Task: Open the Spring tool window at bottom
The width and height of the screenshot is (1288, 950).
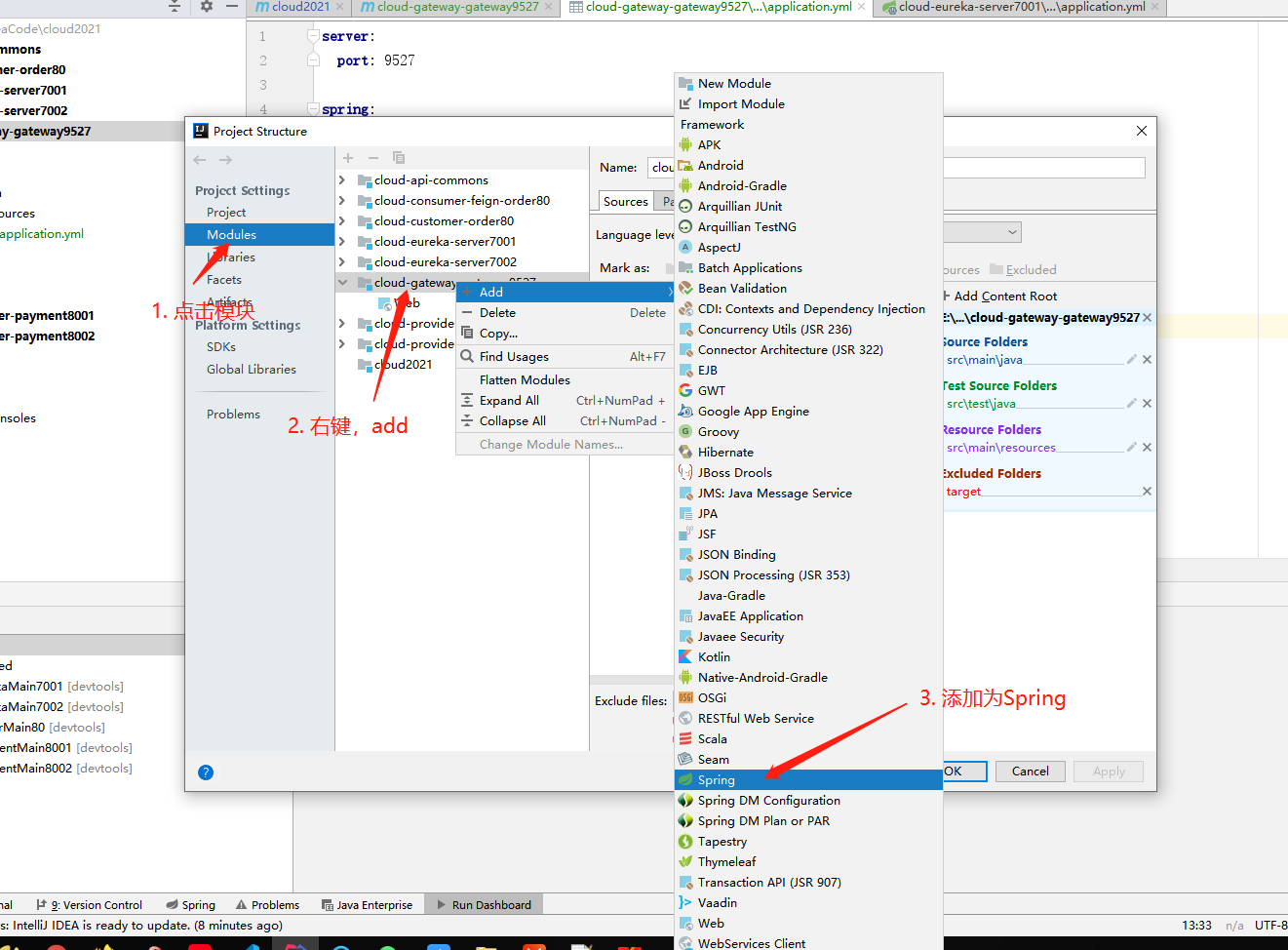Action: click(191, 905)
